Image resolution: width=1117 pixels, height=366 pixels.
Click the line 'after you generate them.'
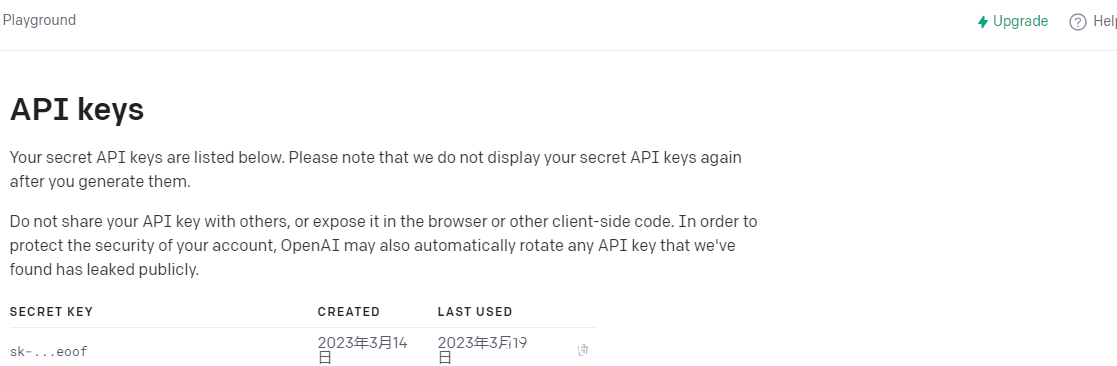(100, 182)
